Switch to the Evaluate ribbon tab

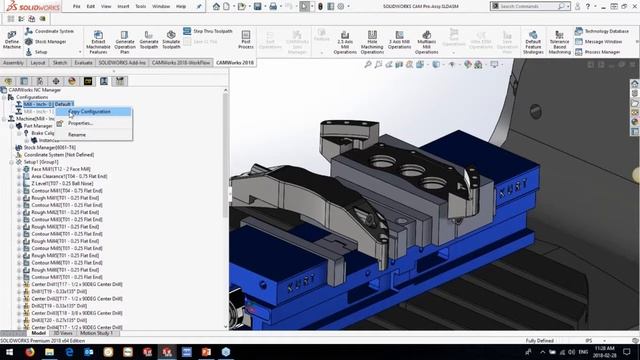[x=83, y=62]
